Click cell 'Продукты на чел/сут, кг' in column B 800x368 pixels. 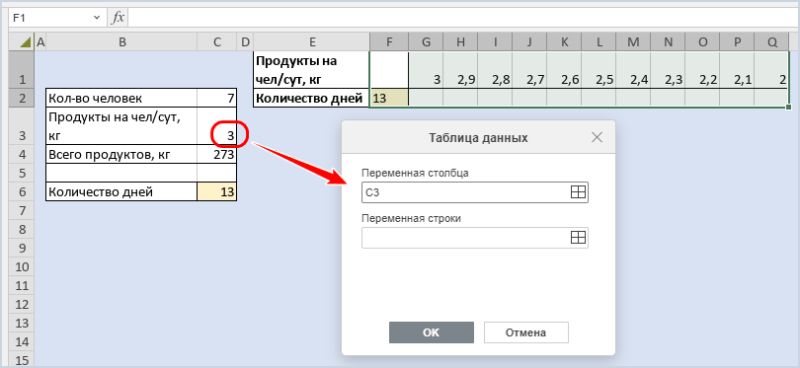[122, 126]
